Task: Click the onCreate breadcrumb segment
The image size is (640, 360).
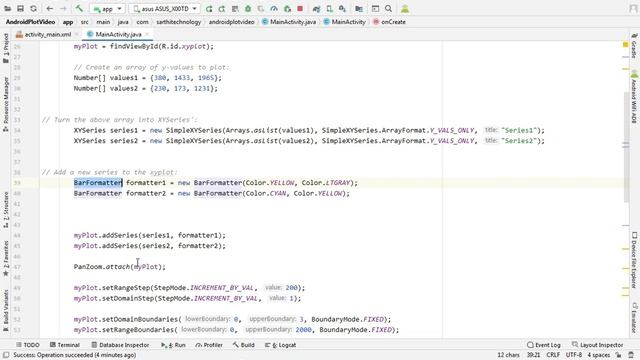Action: point(389,22)
